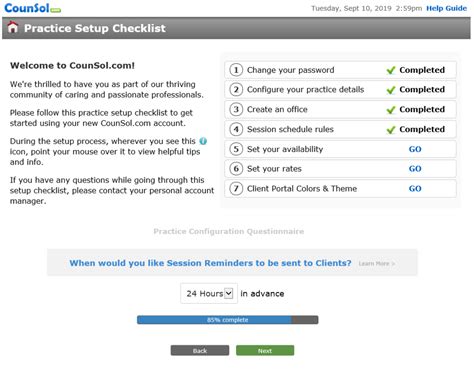This screenshot has height=379, width=474.
Task: Click the blue info tooltip icon
Action: click(203, 141)
